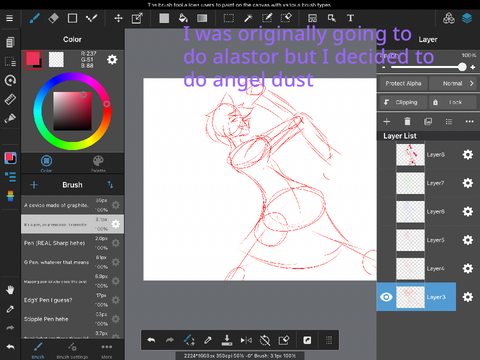Open the brush sort arrows menu
480x360 pixels.
click(110, 185)
